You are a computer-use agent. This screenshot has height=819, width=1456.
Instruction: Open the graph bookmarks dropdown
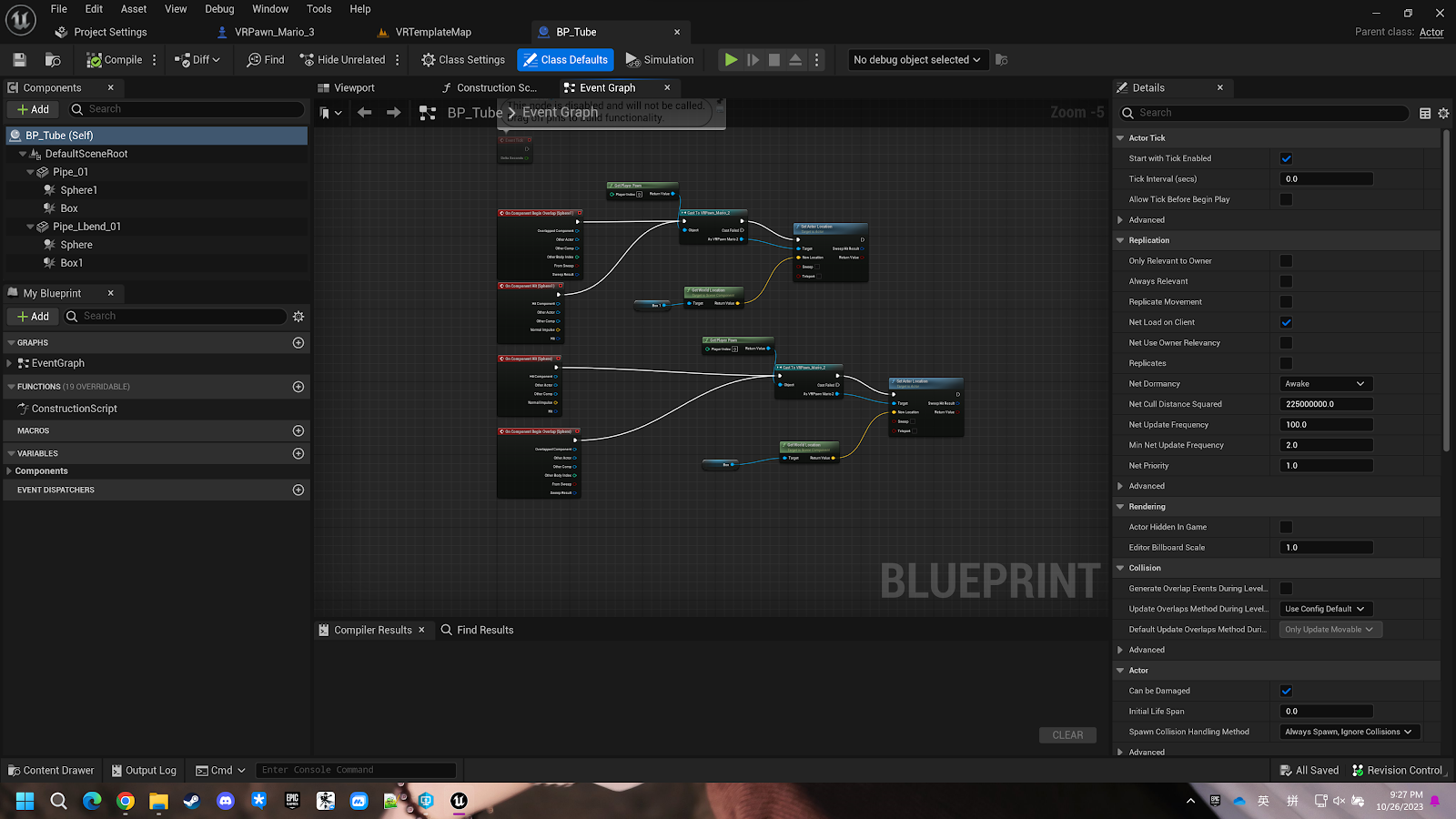331,113
